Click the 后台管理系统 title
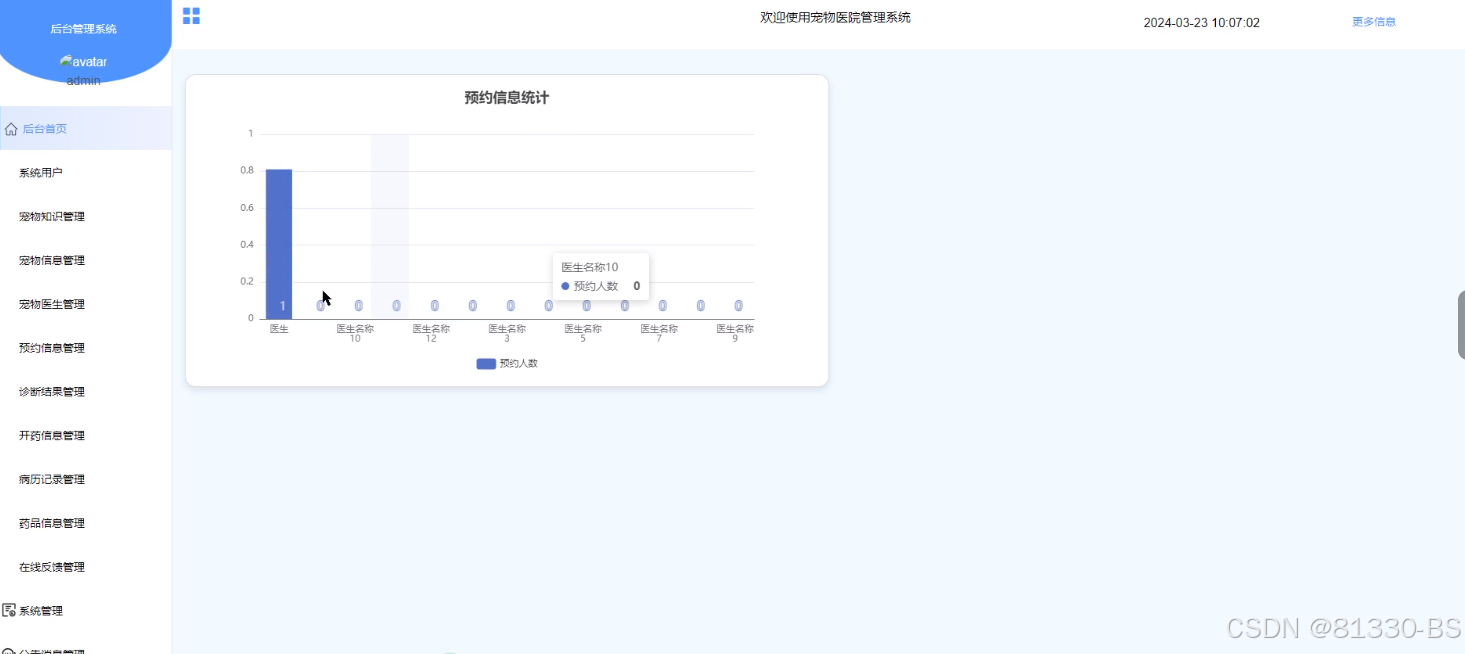The height and width of the screenshot is (654, 1465). [84, 29]
